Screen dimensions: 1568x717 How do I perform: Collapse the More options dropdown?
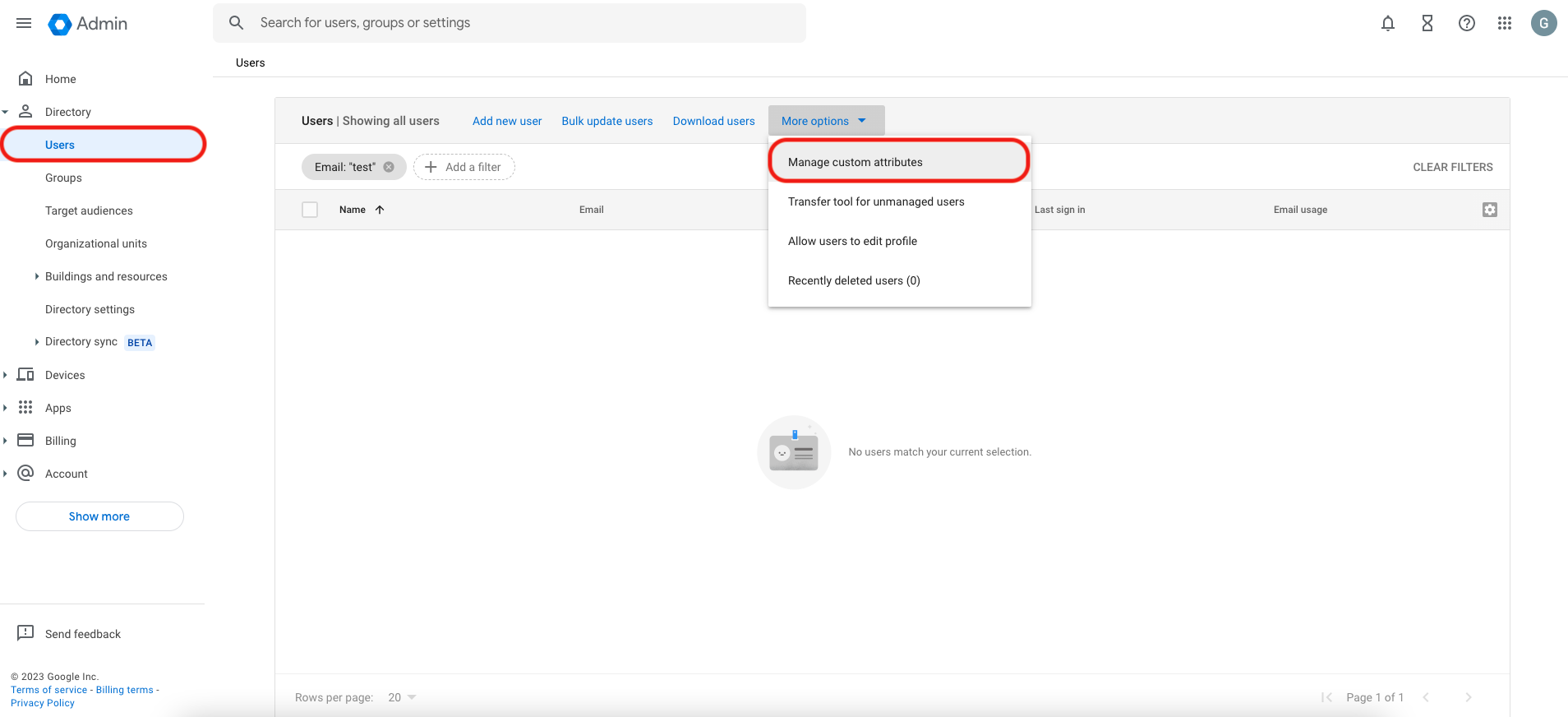coord(825,121)
